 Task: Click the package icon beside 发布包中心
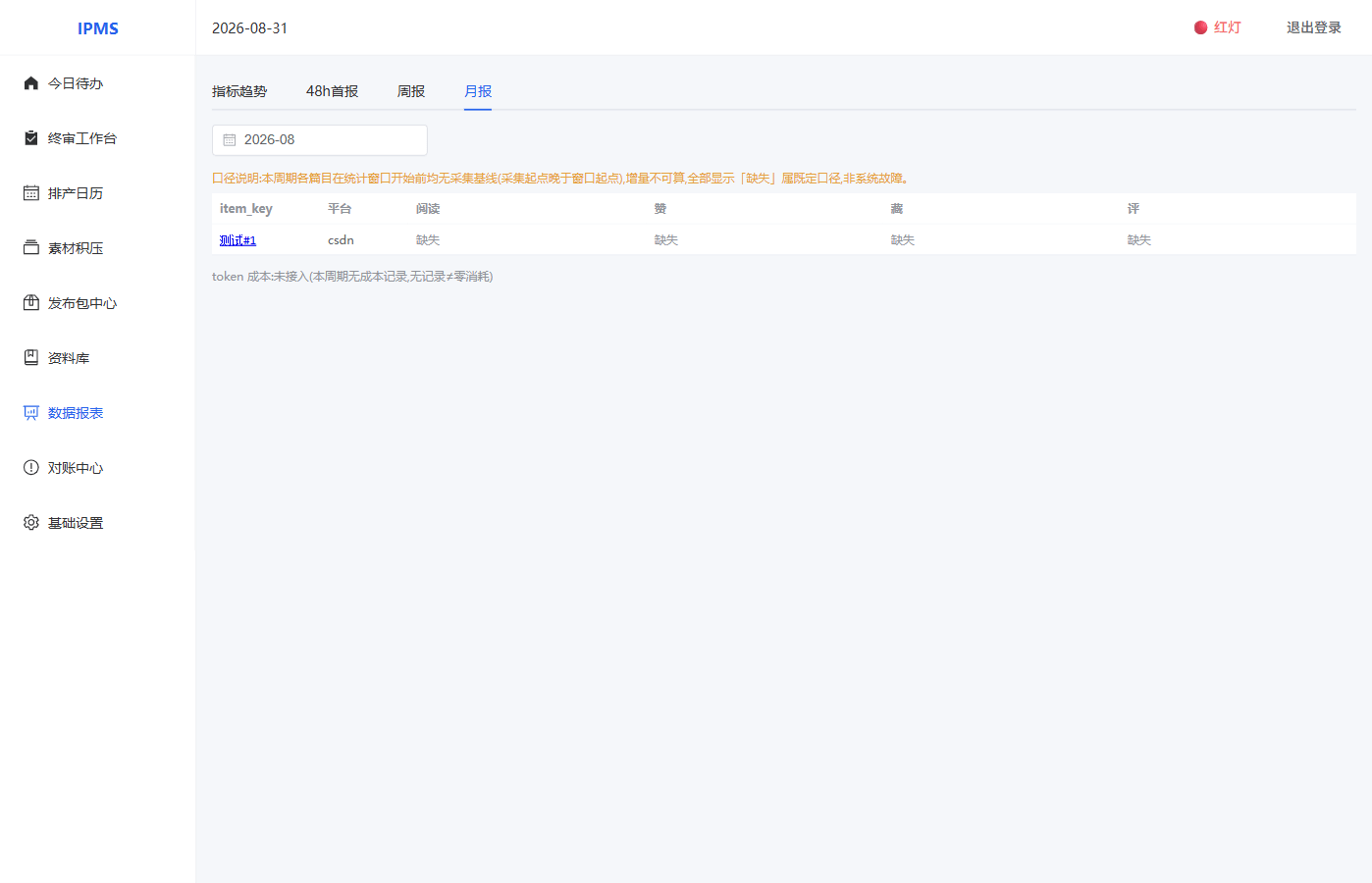click(31, 303)
